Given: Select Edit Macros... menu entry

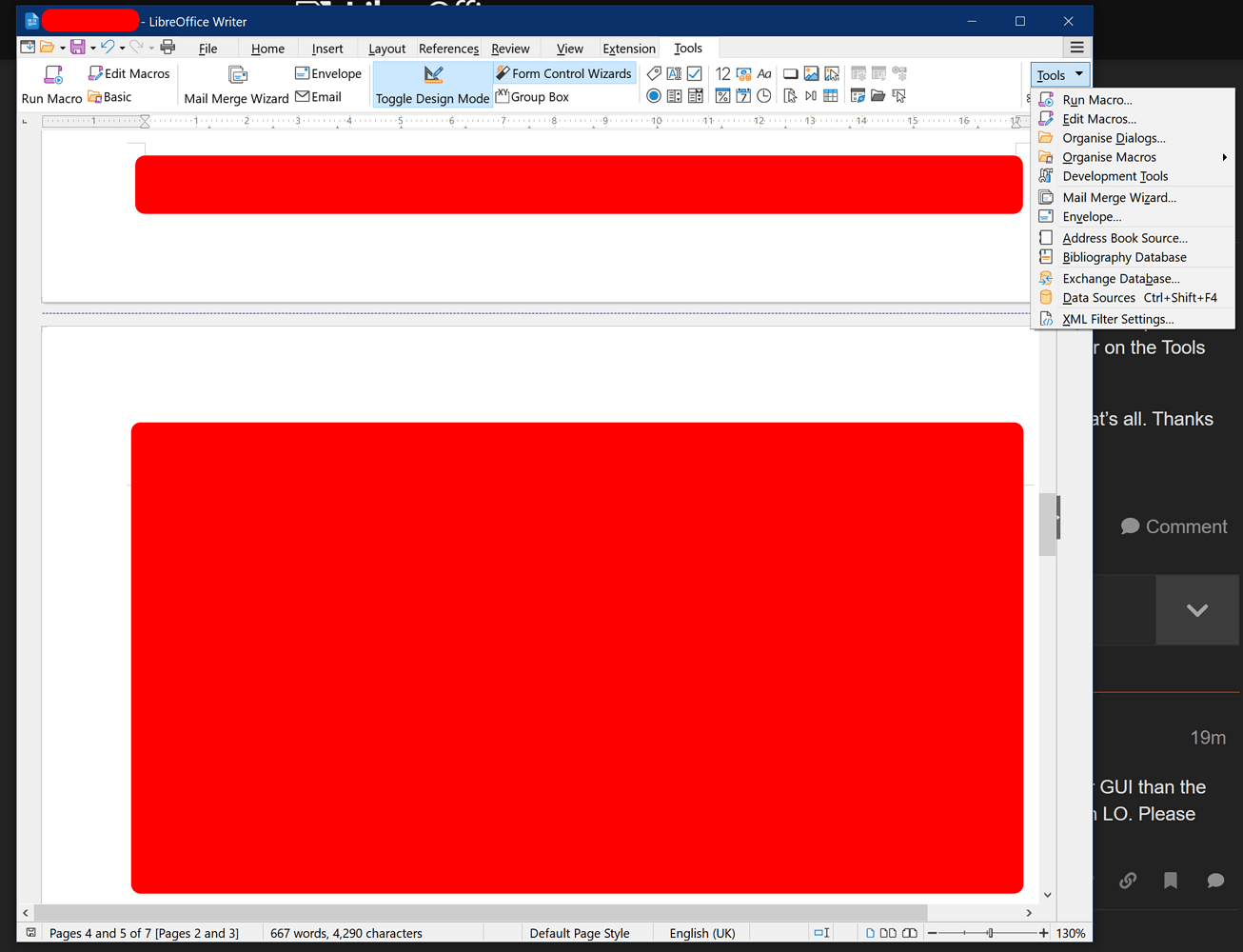Looking at the screenshot, I should [1133, 119].
